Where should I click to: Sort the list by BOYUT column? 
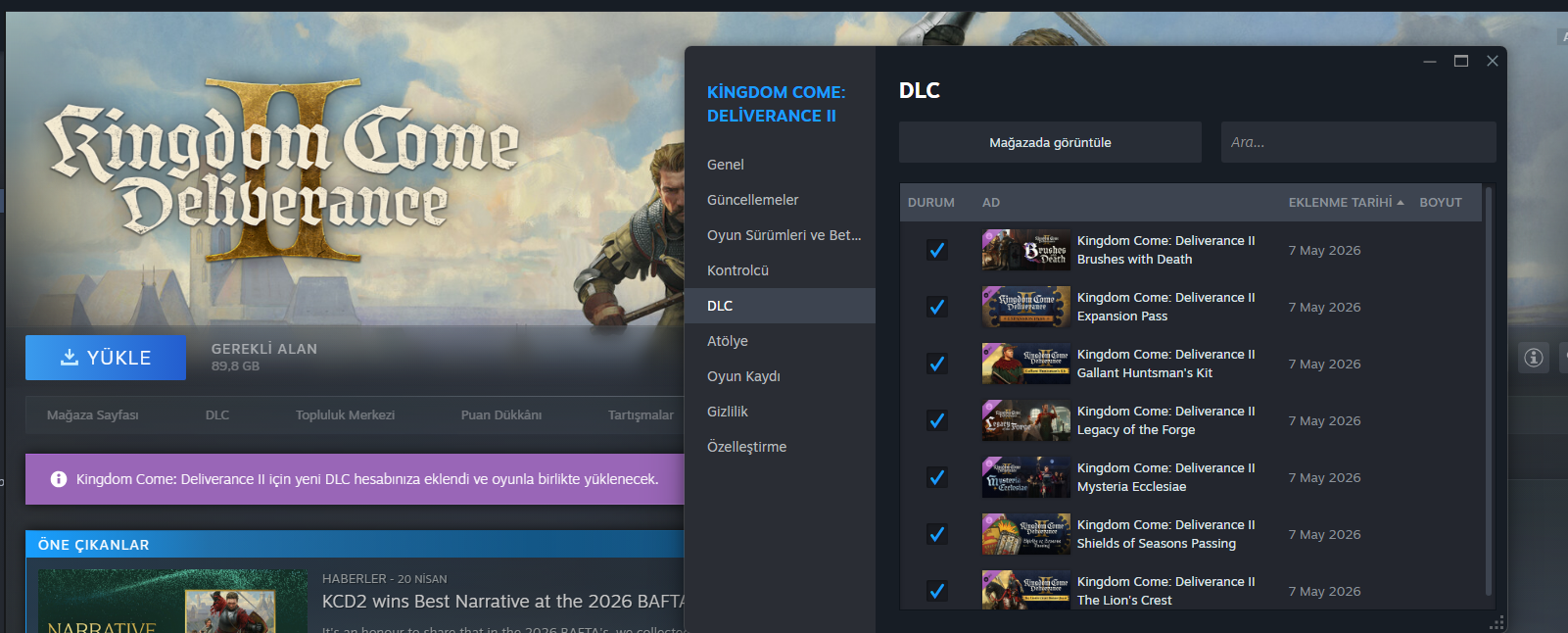point(1441,202)
